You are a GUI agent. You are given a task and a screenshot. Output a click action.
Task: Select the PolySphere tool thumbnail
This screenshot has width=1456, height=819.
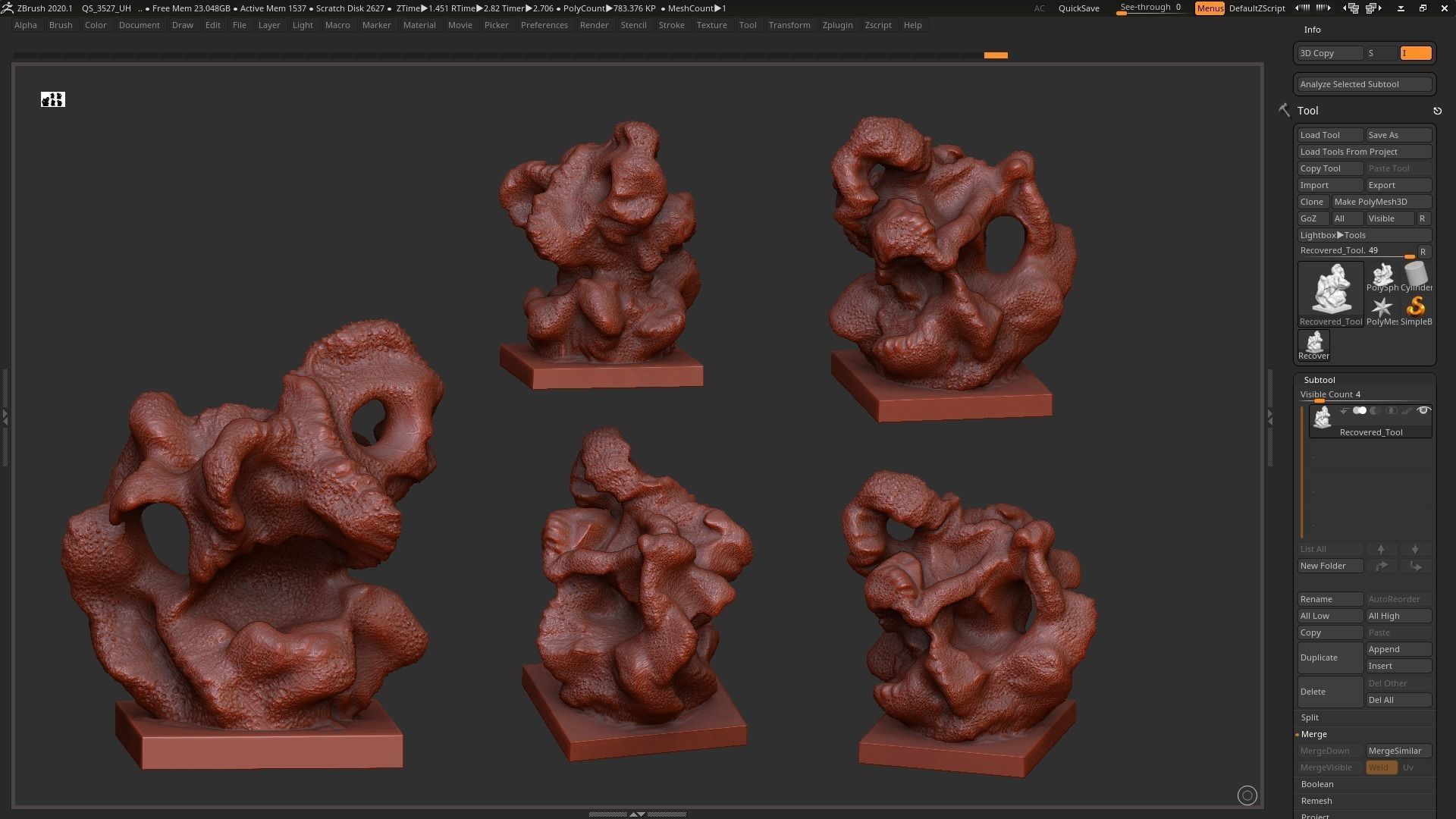pos(1382,277)
